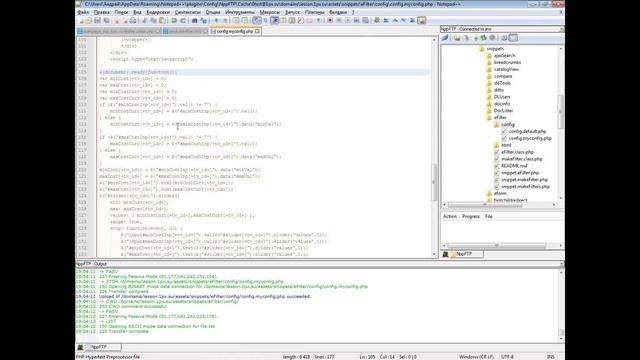Open Find with the binoculars icon
This screenshot has width=640, height=360.
pos(195,20)
